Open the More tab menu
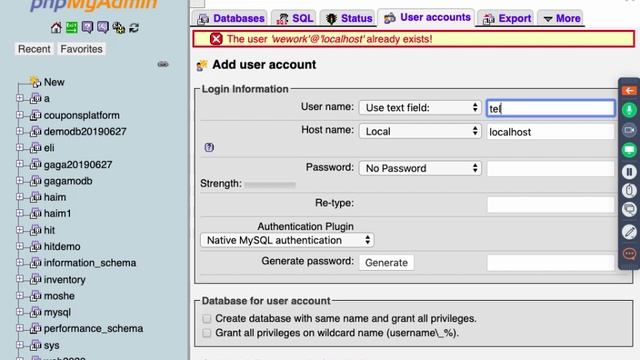The width and height of the screenshot is (640, 360). 561,18
